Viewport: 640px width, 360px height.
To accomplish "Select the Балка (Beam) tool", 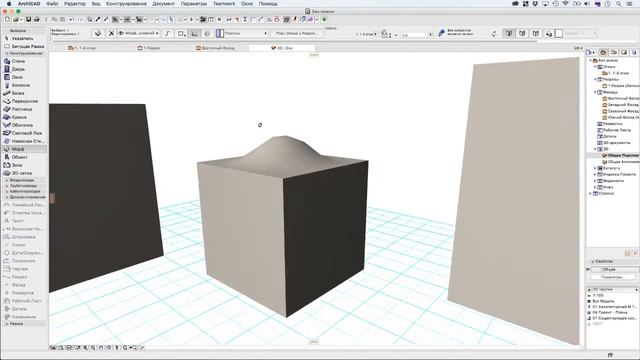I will pyautogui.click(x=24, y=93).
